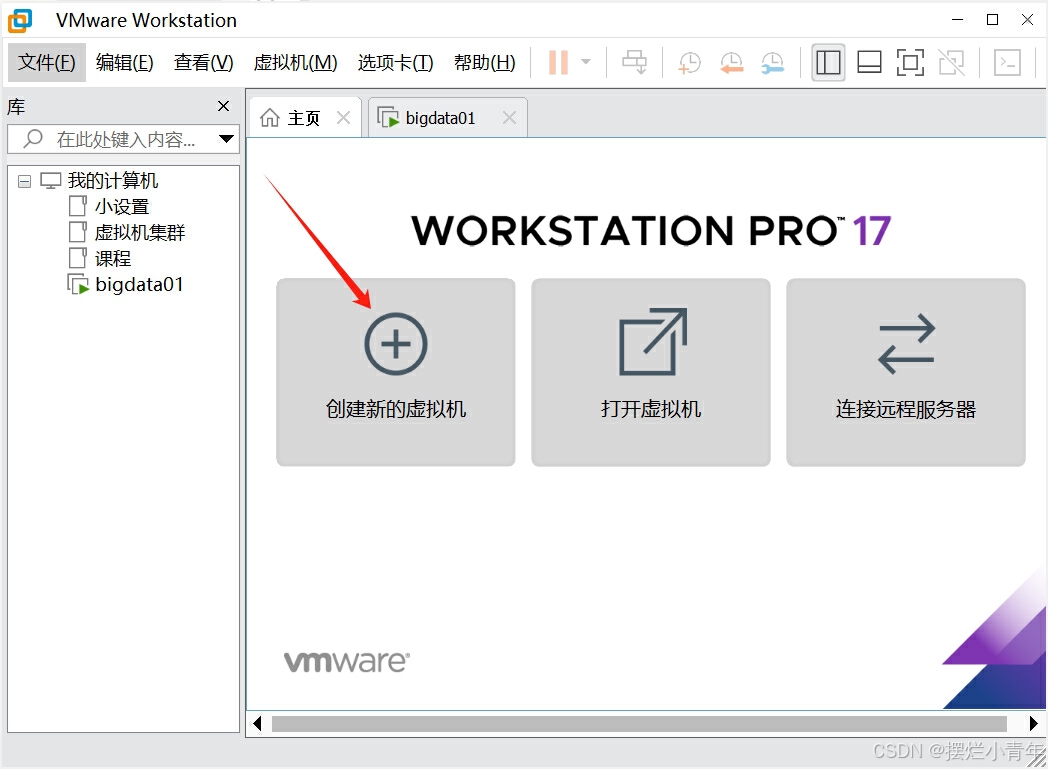This screenshot has height=769, width=1048.
Task: Click the magnifier icon in library search
Action: click(x=33, y=138)
